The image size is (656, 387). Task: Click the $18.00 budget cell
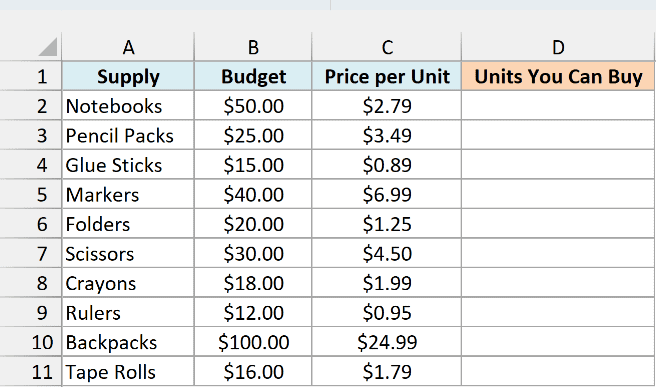coord(253,283)
